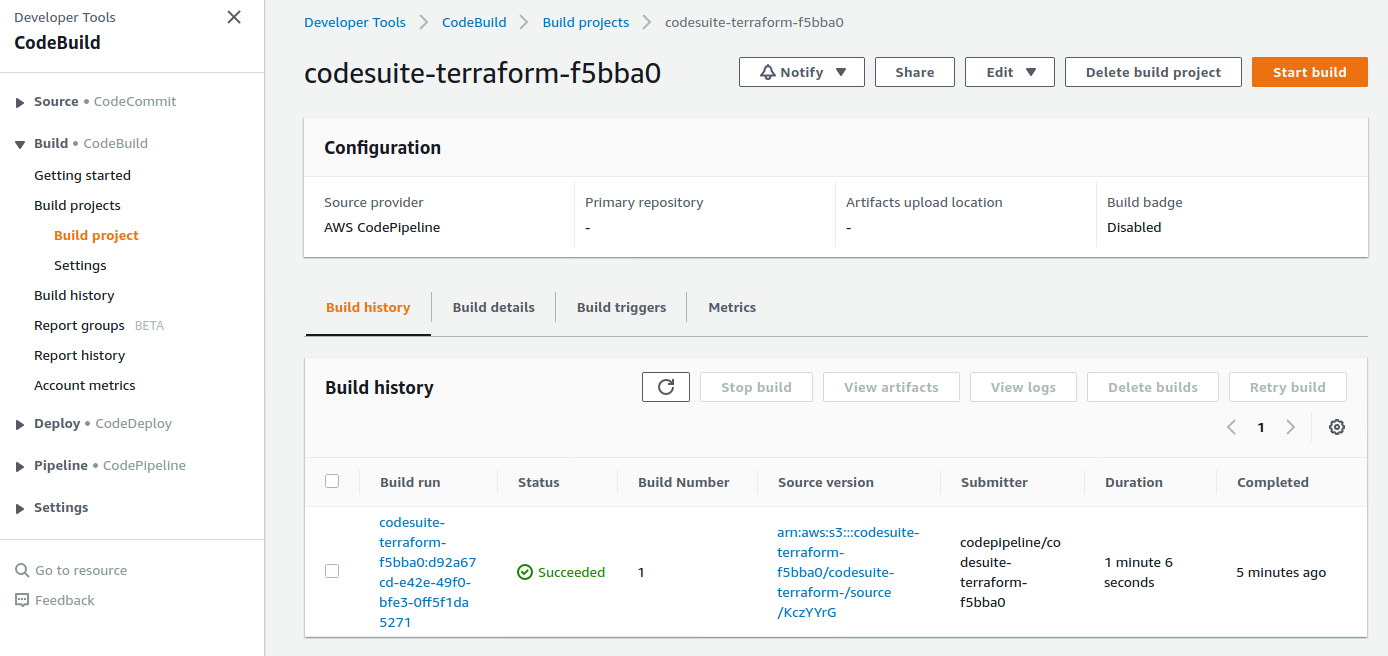
Task: Open the Notify dropdown menu
Action: [x=802, y=72]
